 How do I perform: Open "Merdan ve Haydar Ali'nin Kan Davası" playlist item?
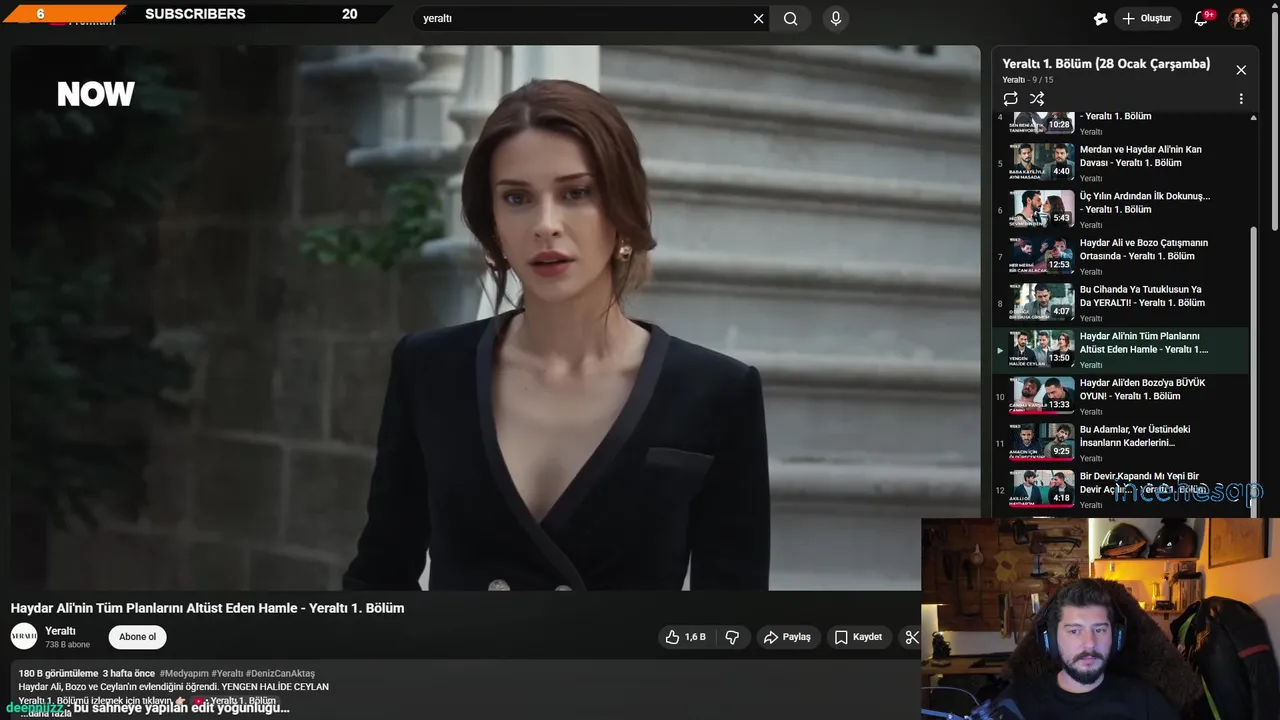click(x=1141, y=156)
